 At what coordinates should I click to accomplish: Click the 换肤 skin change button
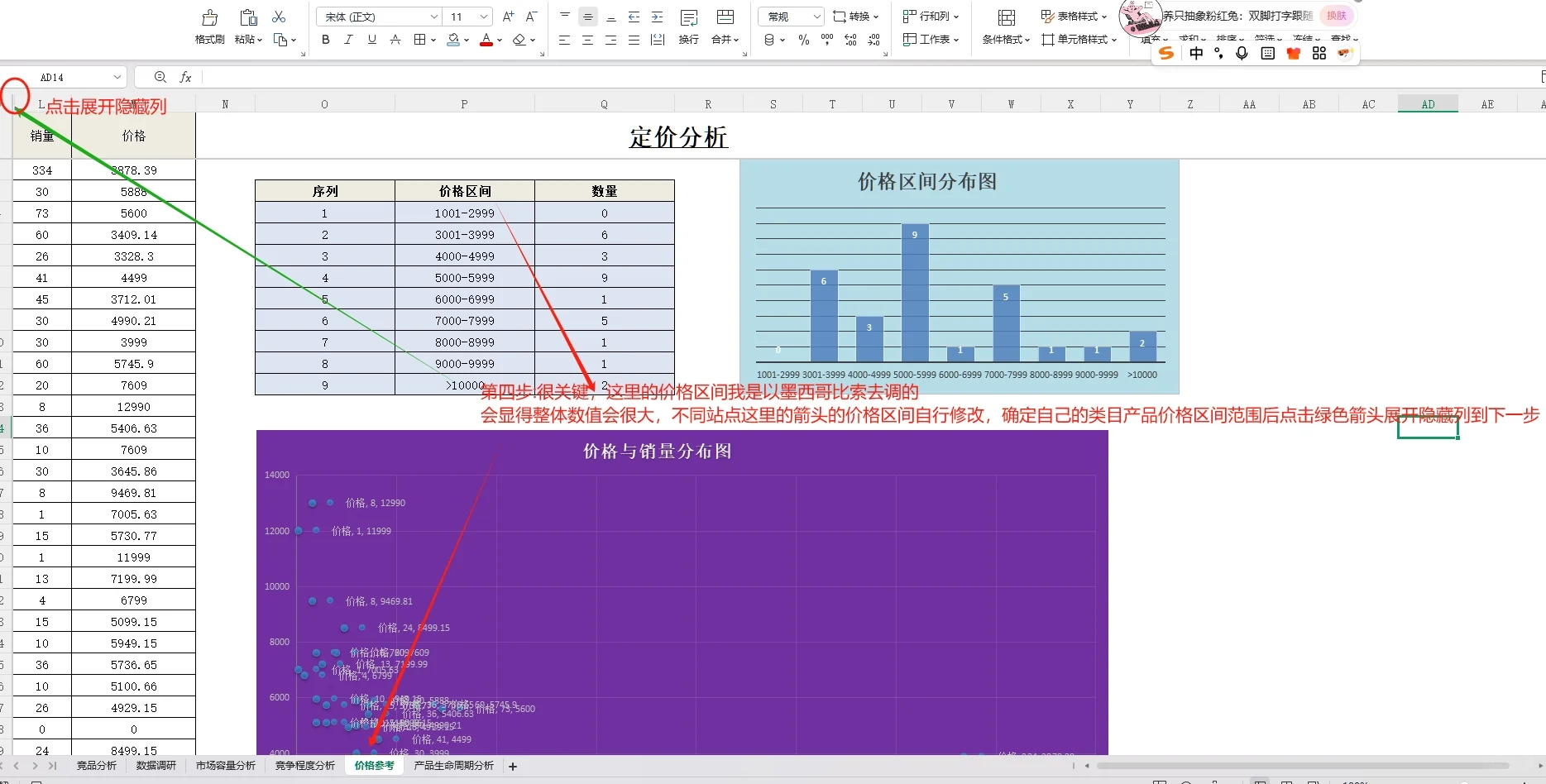[x=1336, y=16]
